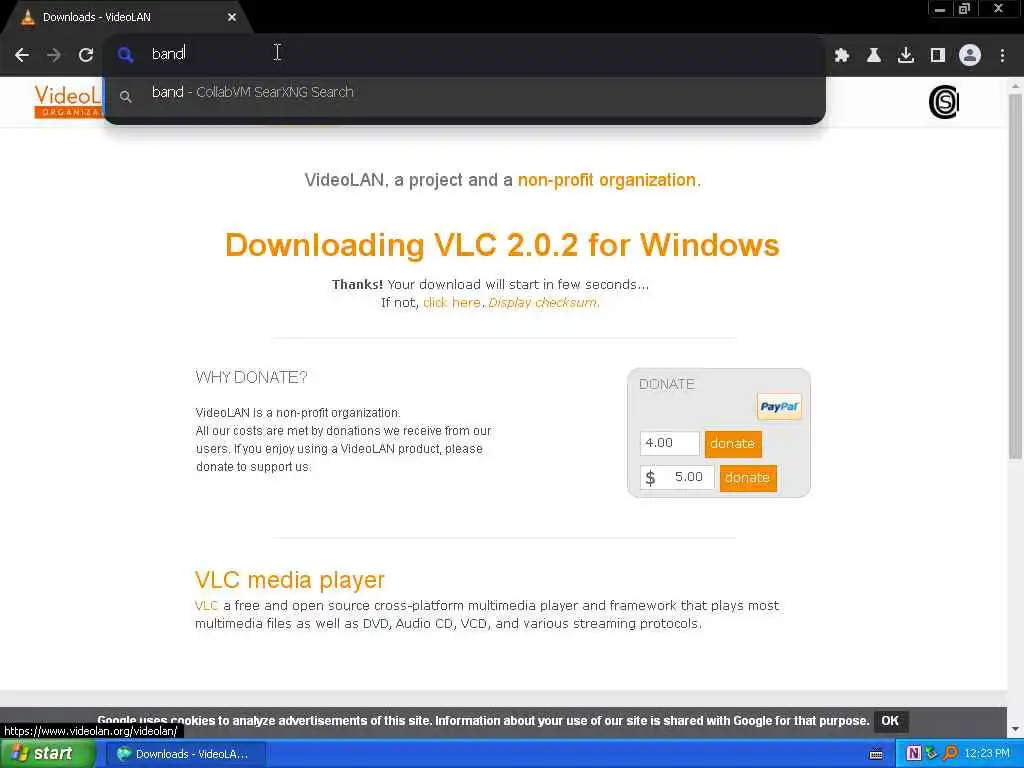Click the donate button beside 4.00
The width and height of the screenshot is (1024, 768).
point(733,444)
